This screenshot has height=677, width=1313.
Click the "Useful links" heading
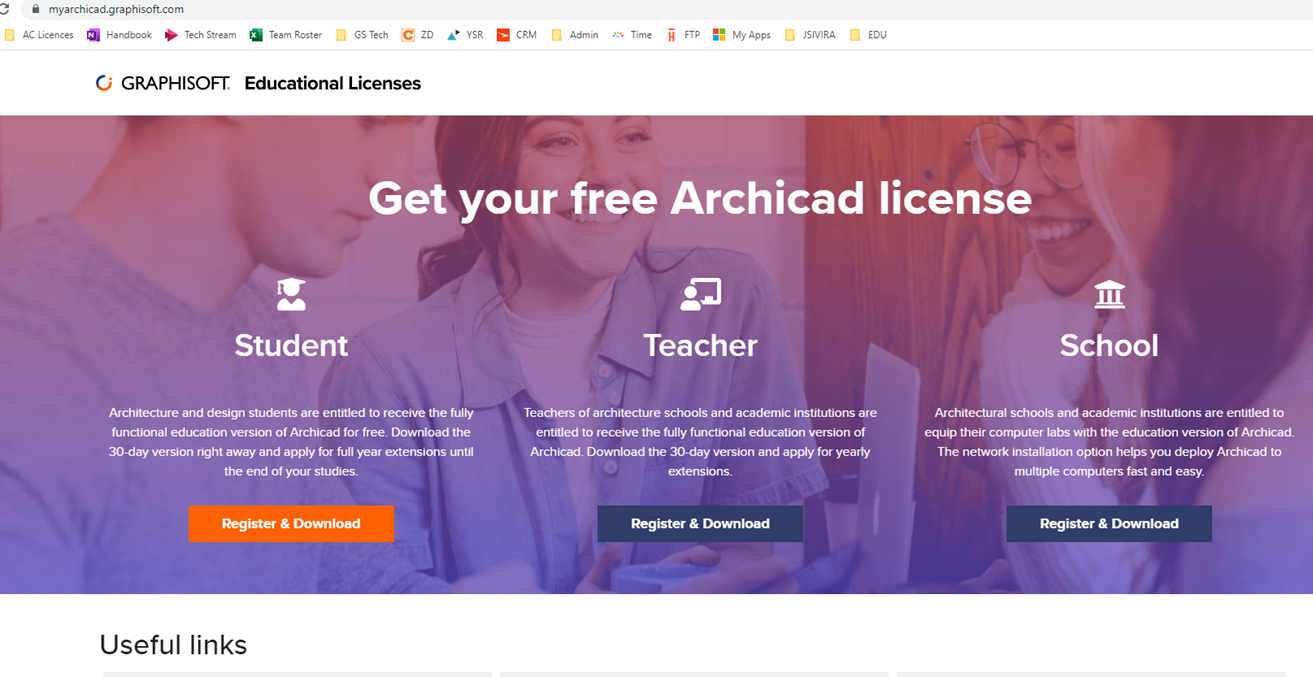click(x=173, y=645)
